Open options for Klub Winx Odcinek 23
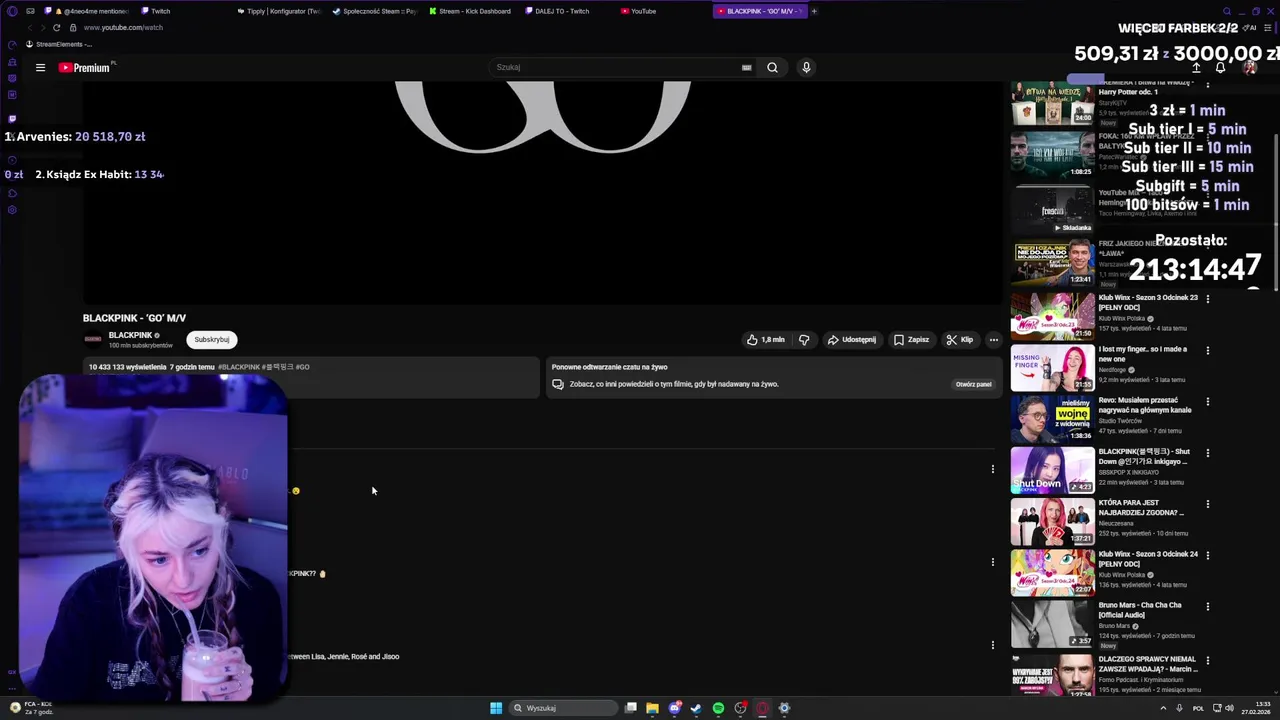The image size is (1280, 720). [1208, 299]
